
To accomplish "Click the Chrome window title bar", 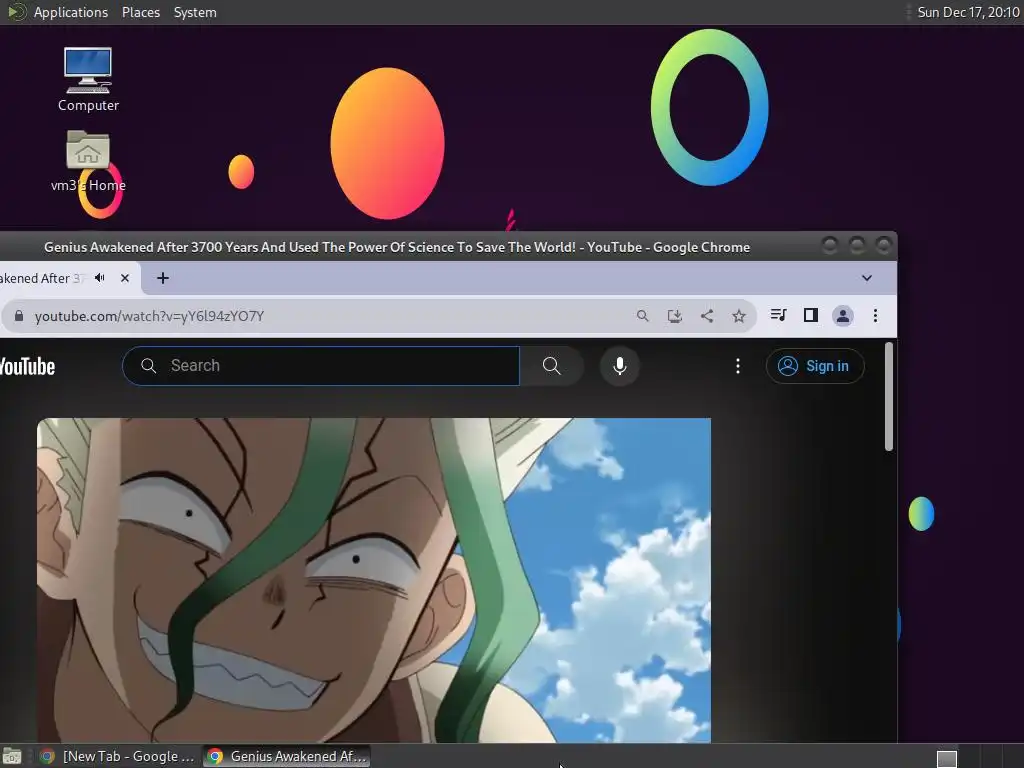I will point(396,248).
